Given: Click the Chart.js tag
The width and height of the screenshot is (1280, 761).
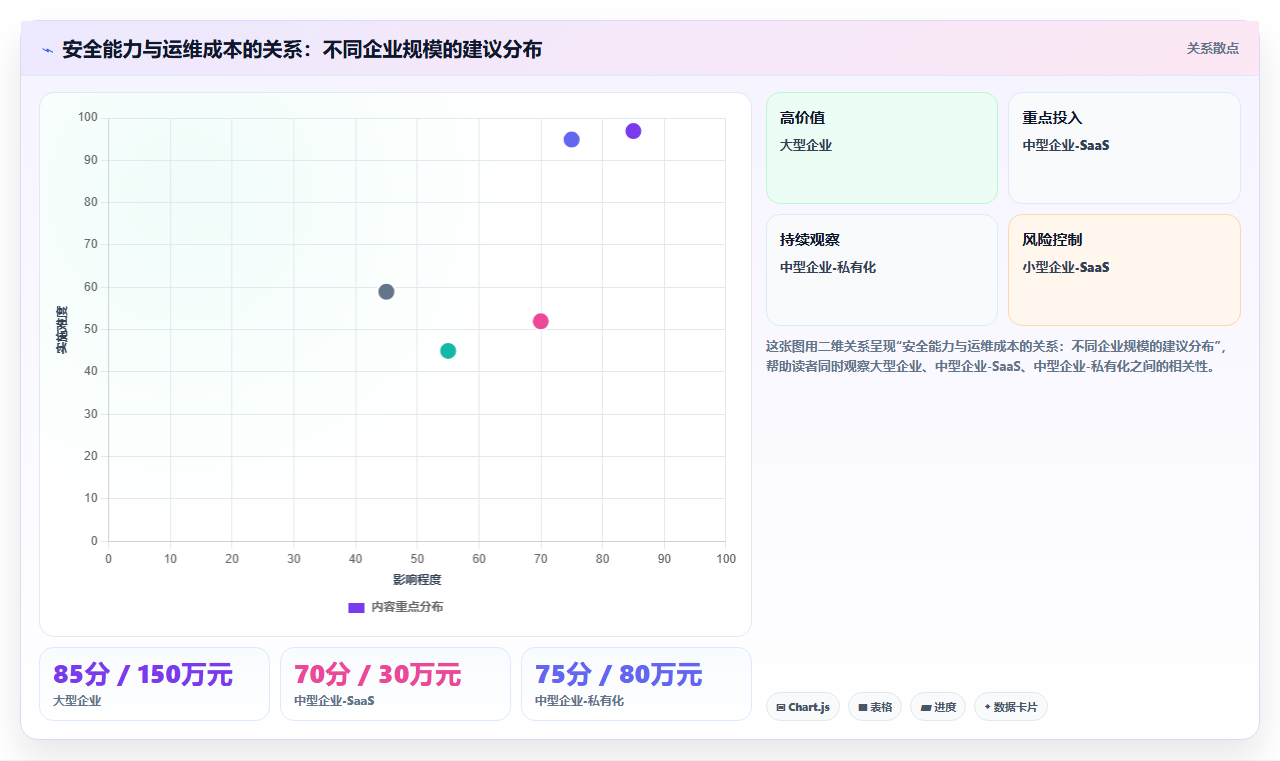Looking at the screenshot, I should [803, 707].
